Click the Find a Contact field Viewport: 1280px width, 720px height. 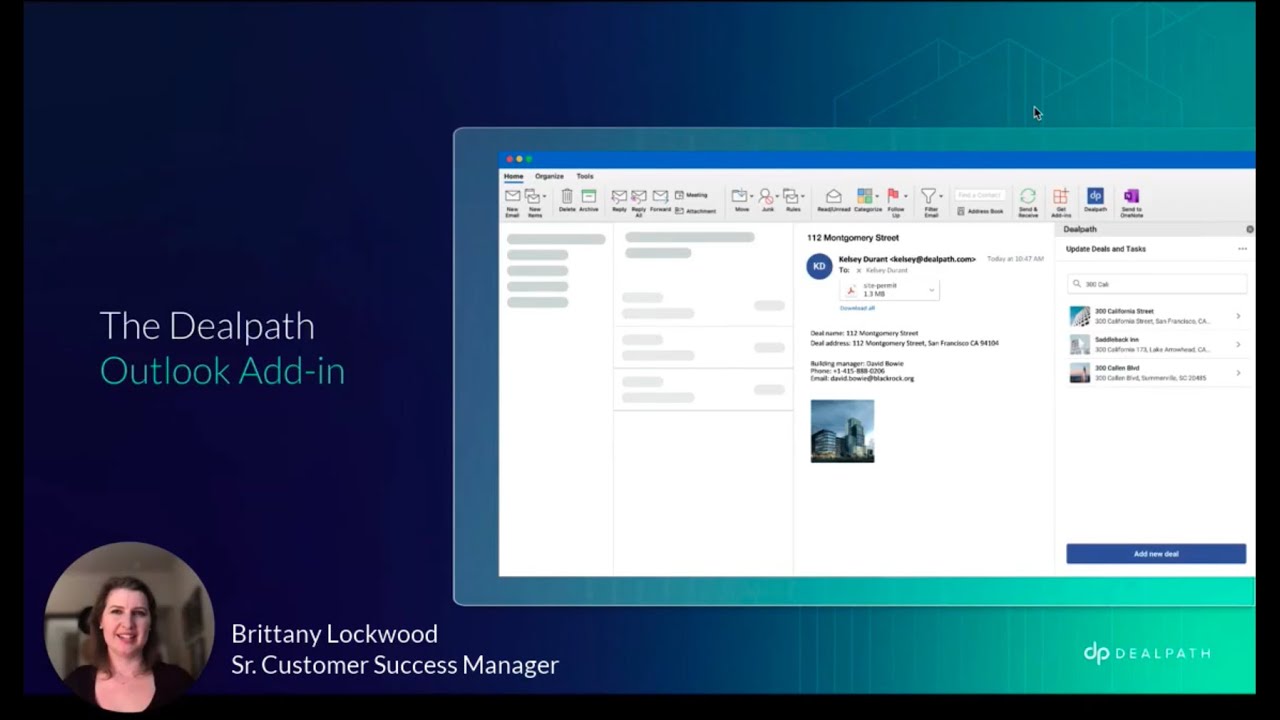[979, 195]
